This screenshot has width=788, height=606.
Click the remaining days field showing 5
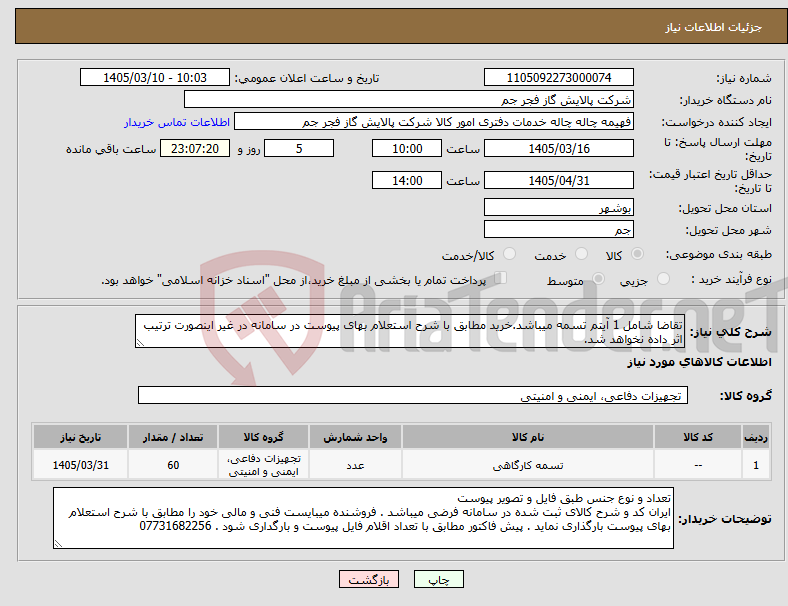coord(299,148)
